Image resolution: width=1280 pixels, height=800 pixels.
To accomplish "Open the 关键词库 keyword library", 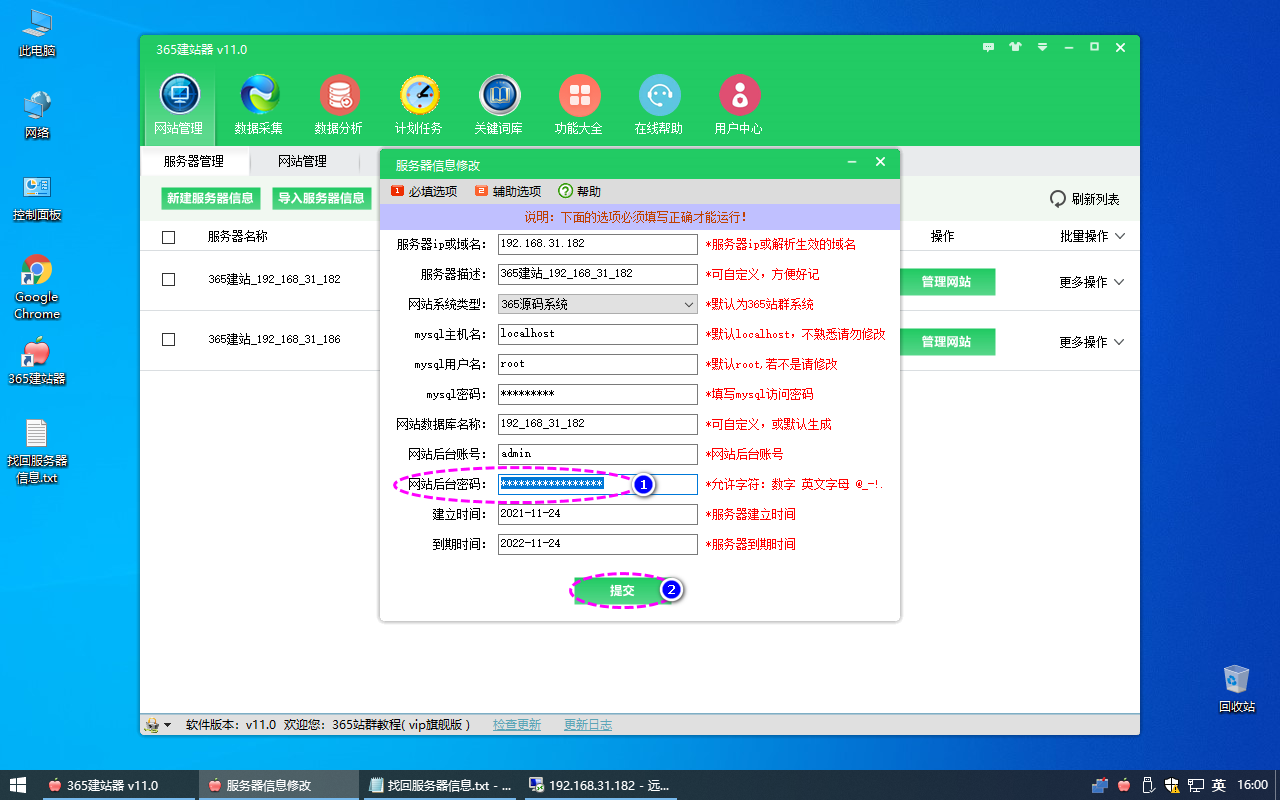I will click(x=499, y=105).
